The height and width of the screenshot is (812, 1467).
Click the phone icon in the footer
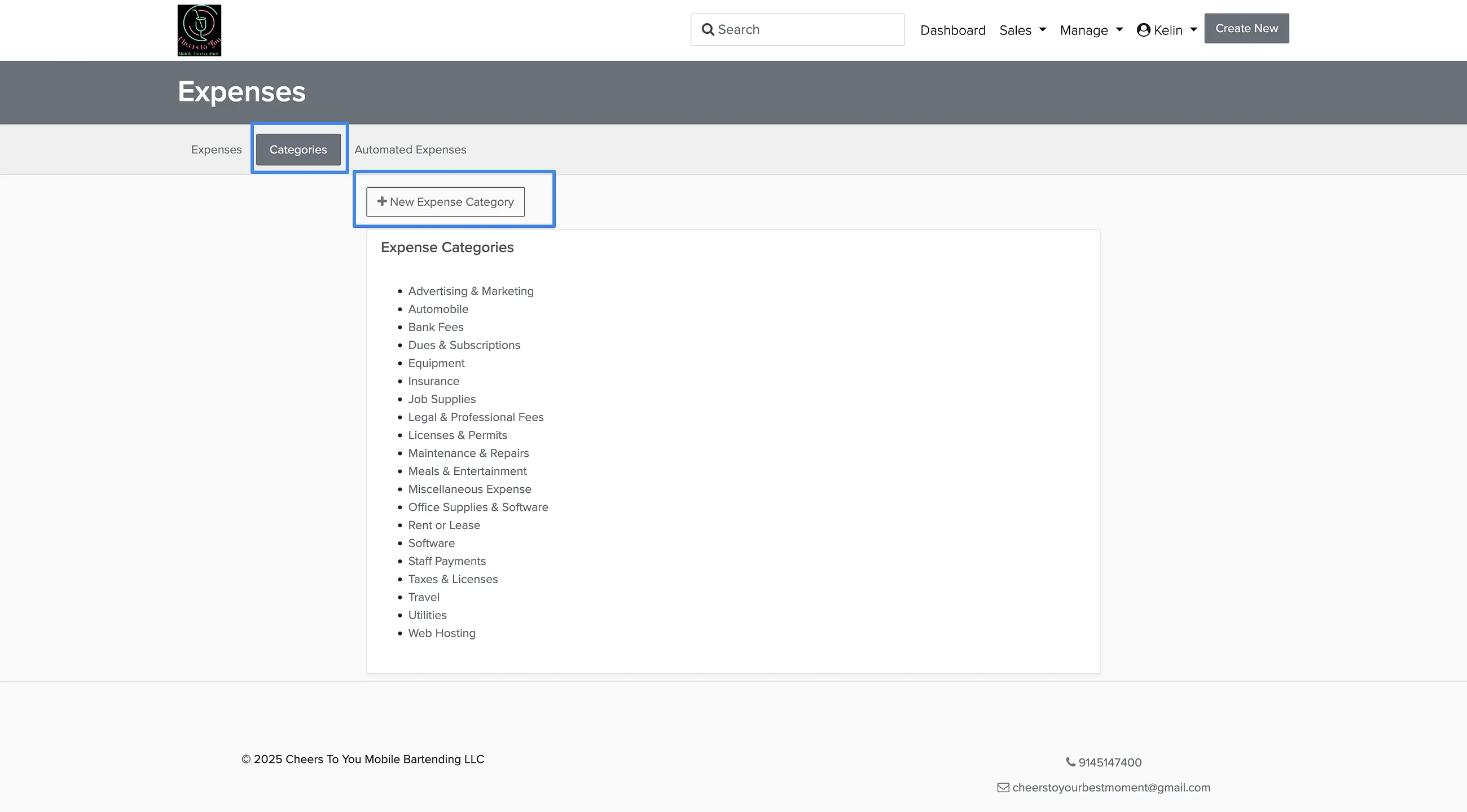(x=1071, y=762)
